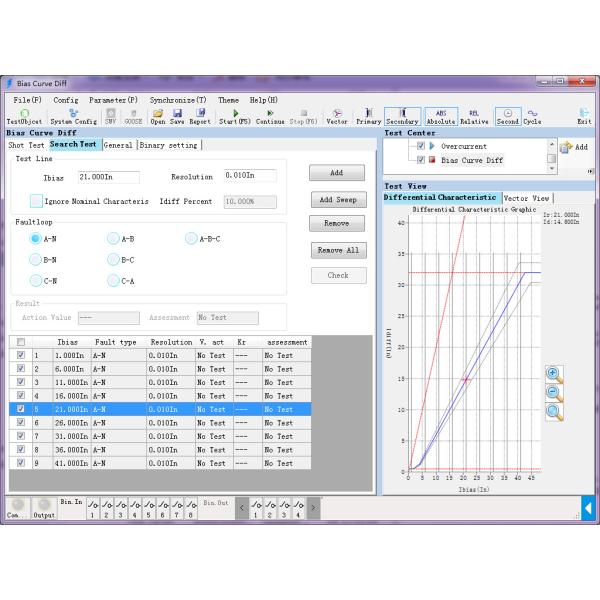Select the Absolute display mode icon

pos(440,115)
